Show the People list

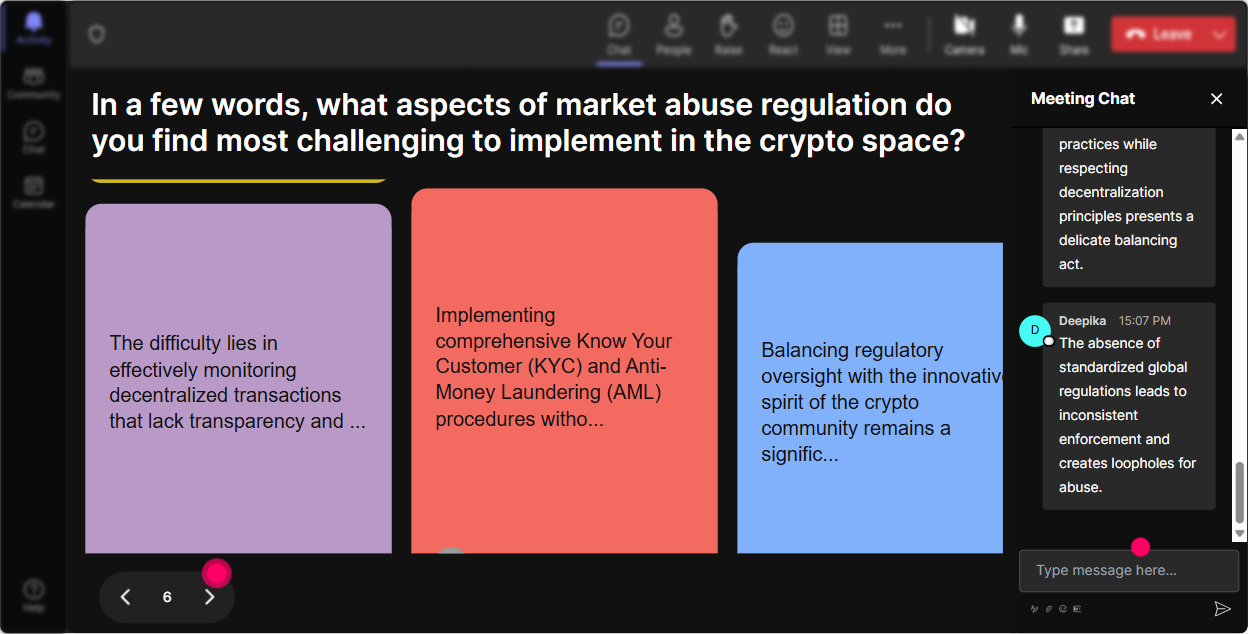click(x=674, y=34)
